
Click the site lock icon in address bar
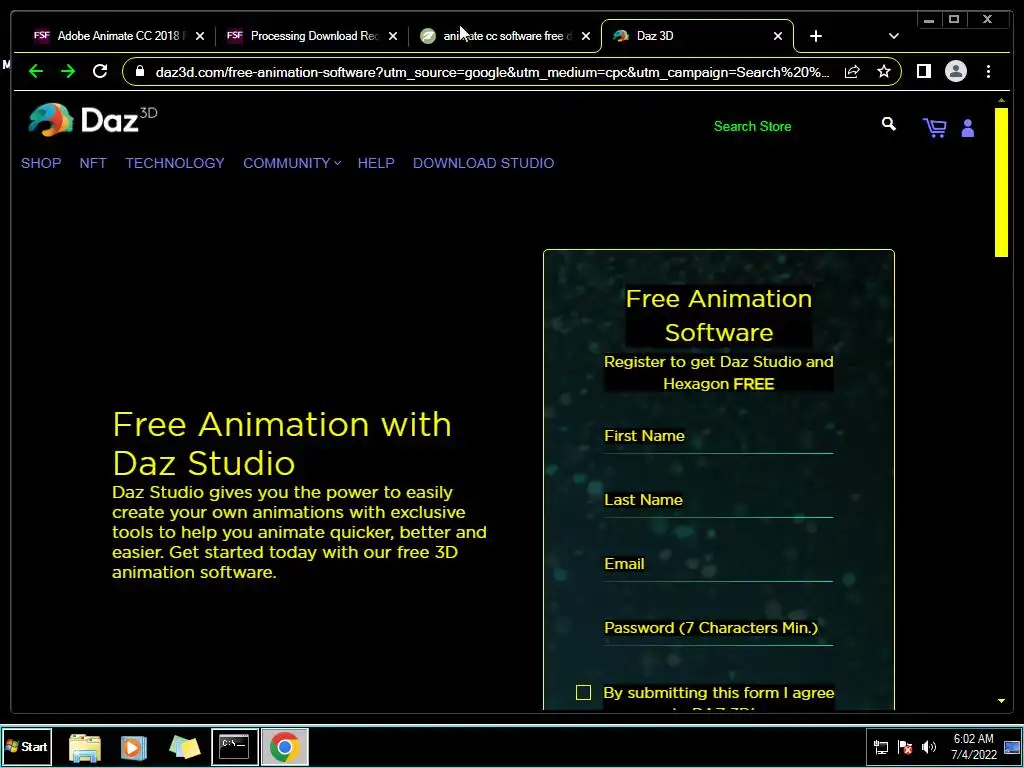pyautogui.click(x=140, y=71)
